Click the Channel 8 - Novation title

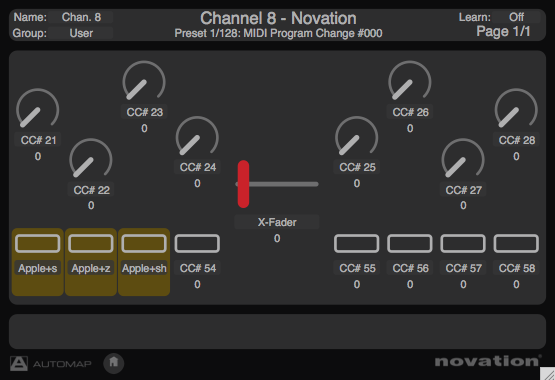(278, 18)
